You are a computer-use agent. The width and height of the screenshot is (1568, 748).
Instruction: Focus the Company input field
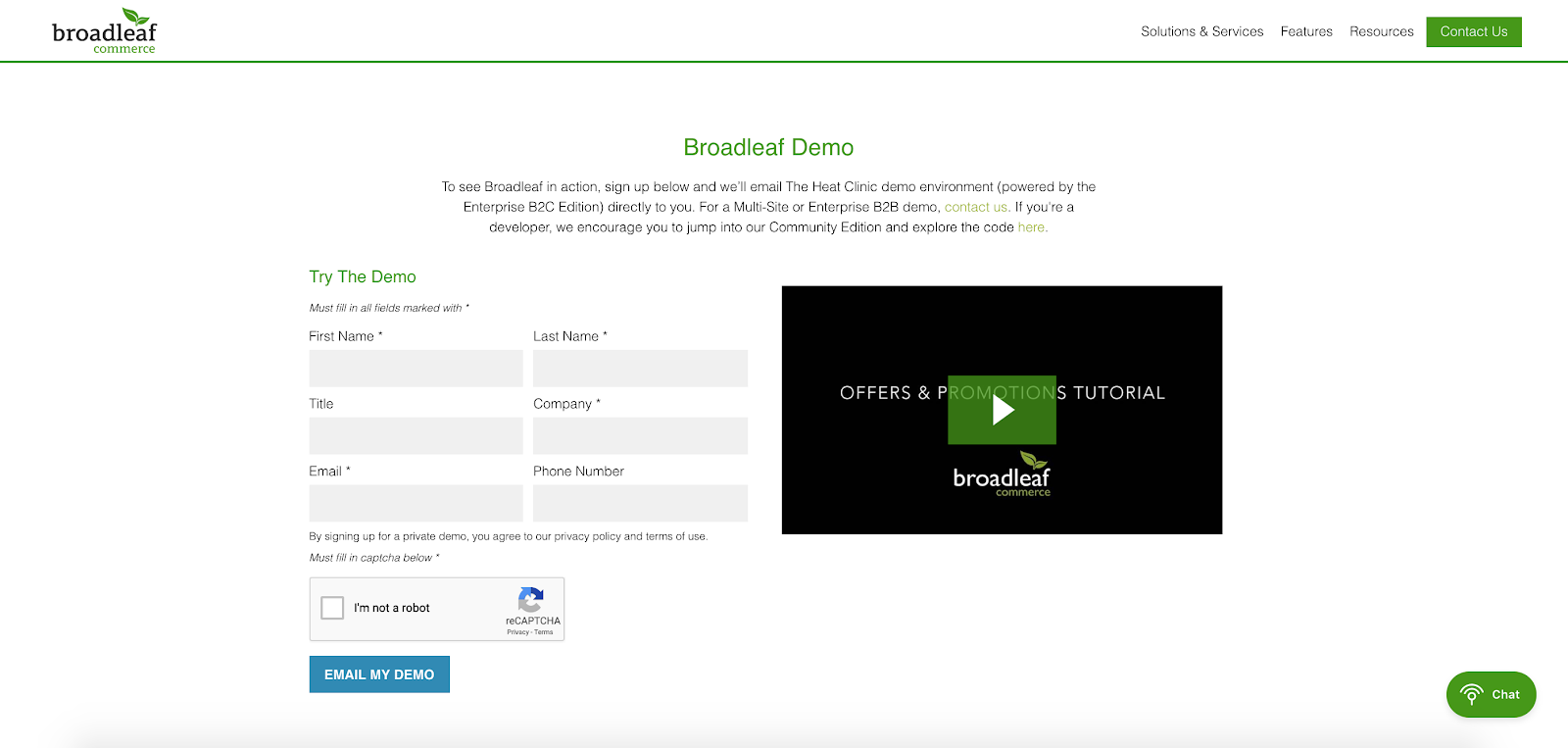640,436
